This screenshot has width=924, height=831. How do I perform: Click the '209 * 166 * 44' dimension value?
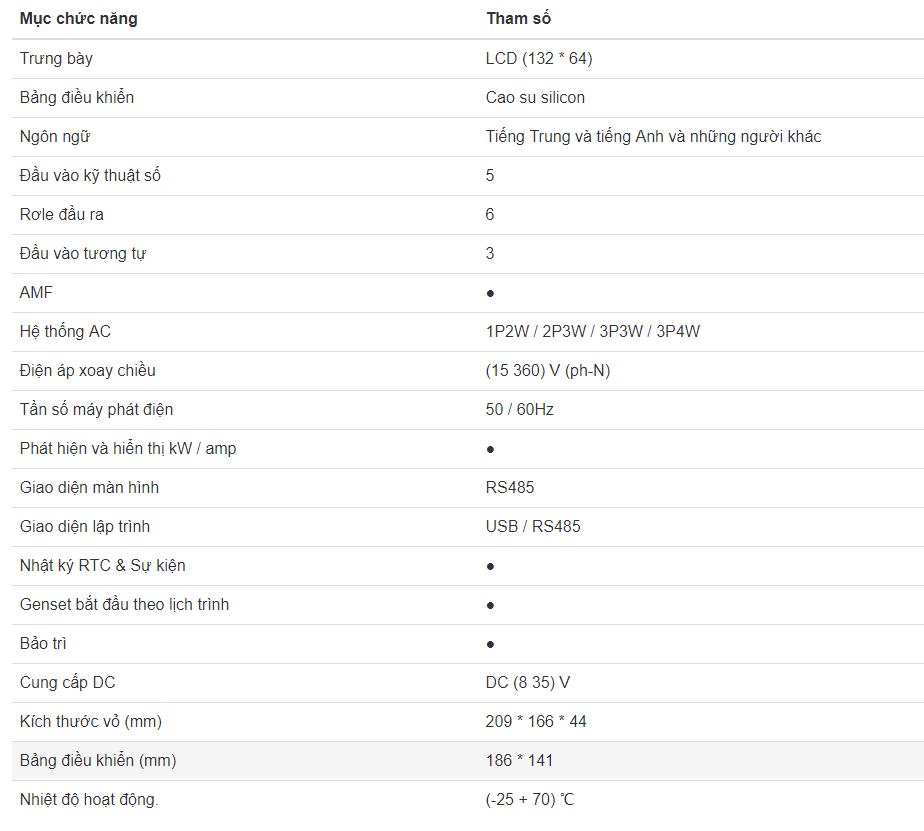536,721
